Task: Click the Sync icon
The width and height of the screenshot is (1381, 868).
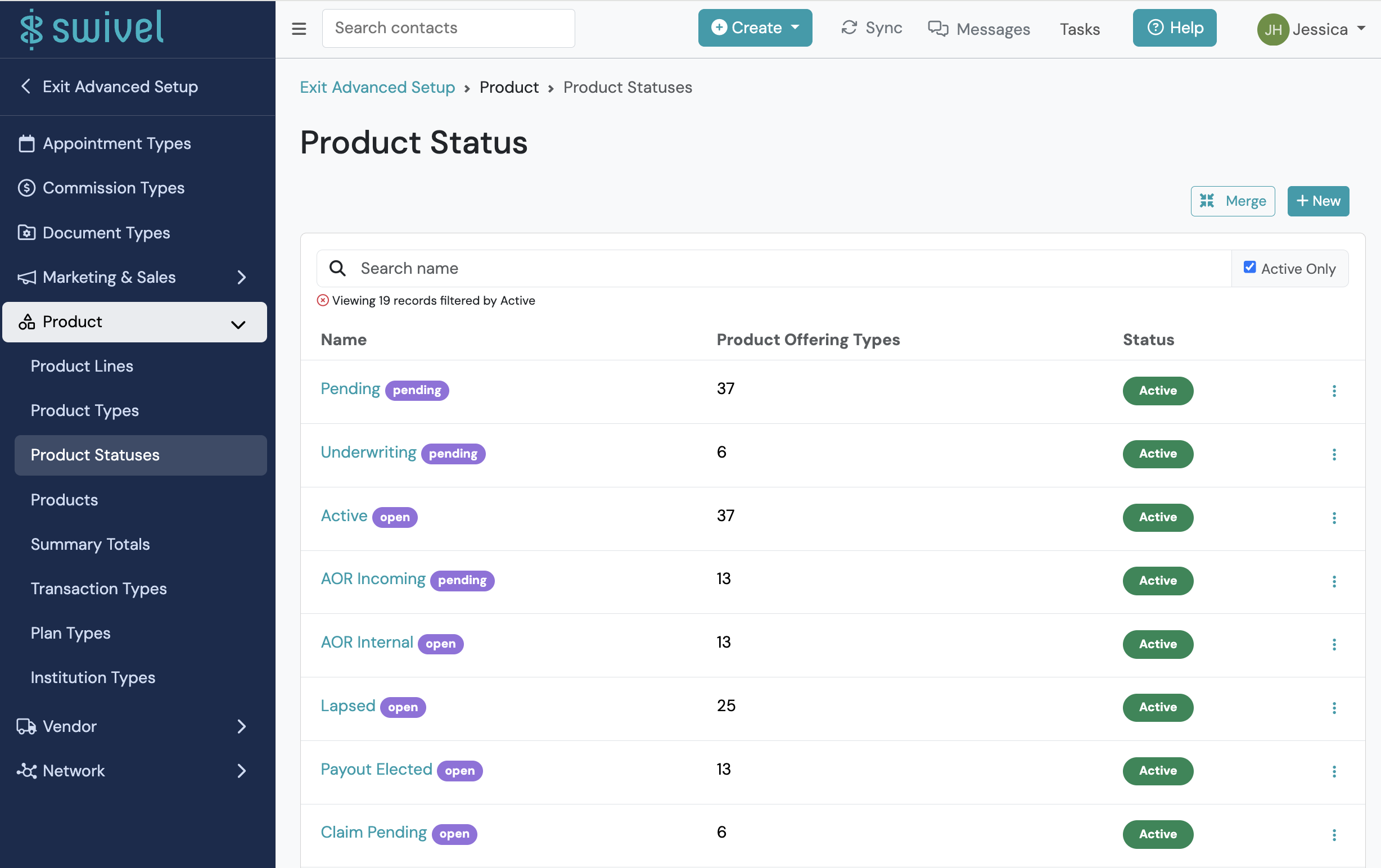Action: click(849, 28)
